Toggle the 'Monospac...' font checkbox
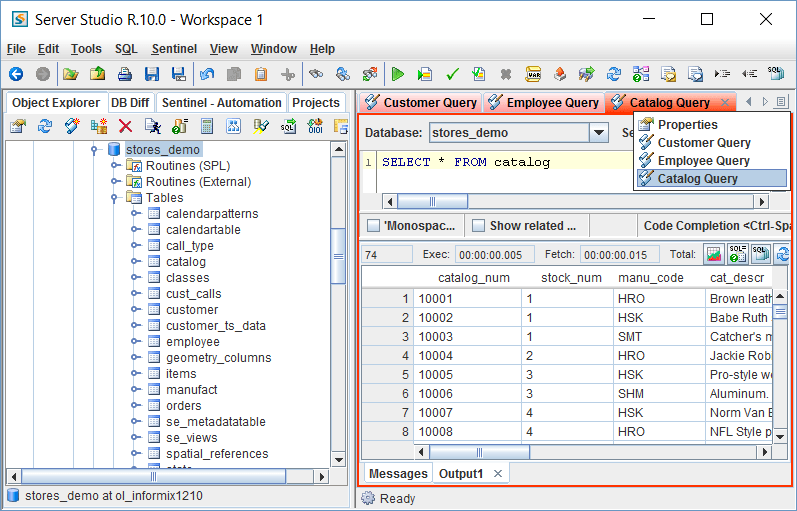Image resolution: width=797 pixels, height=511 pixels. 373,226
